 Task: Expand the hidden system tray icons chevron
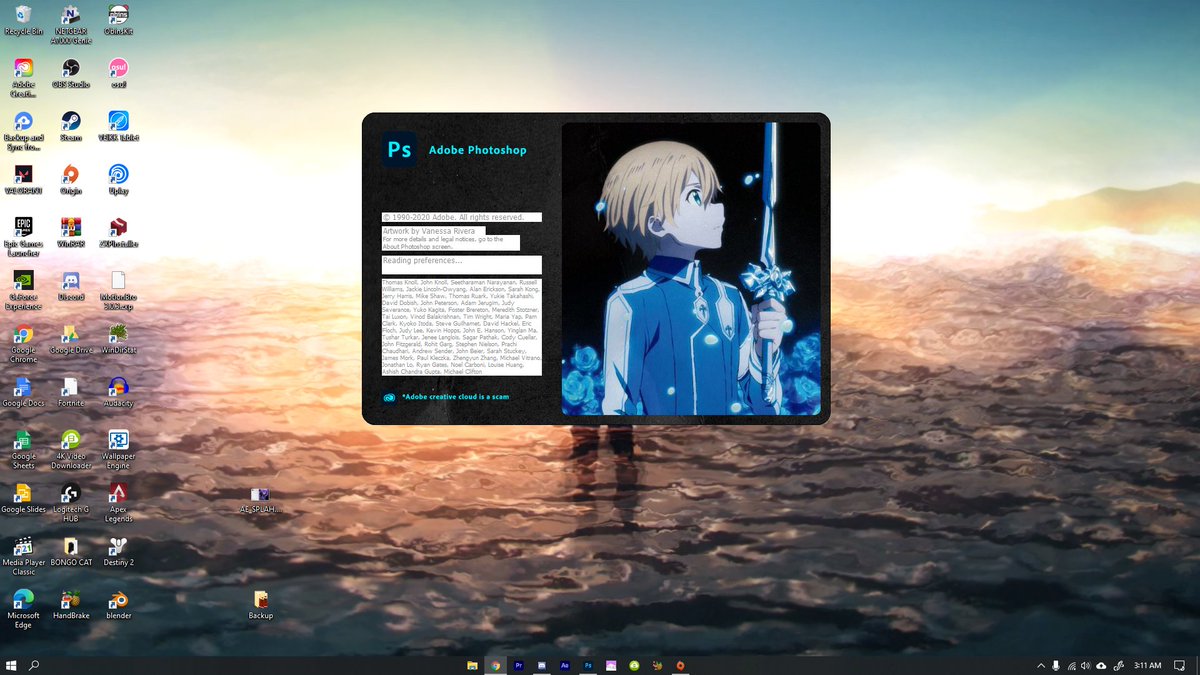[1040, 665]
